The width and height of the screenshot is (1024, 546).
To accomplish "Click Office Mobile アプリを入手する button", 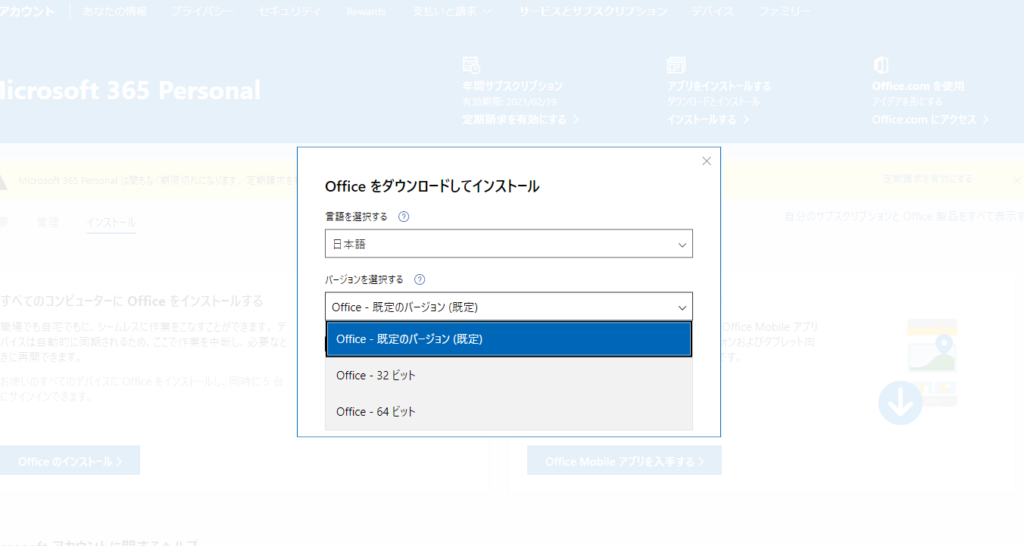I will point(624,460).
